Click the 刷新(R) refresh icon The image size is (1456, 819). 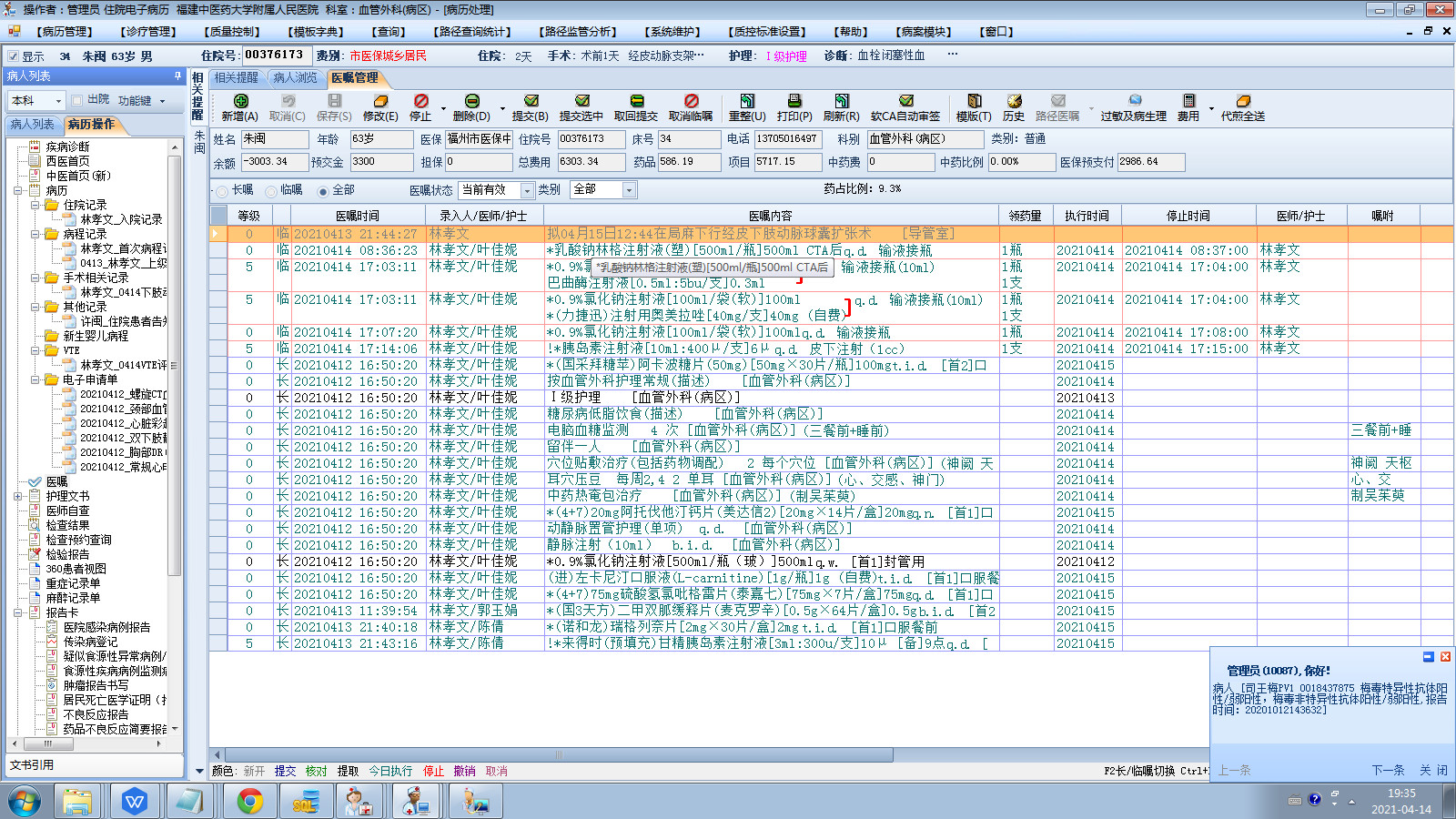pyautogui.click(x=842, y=101)
